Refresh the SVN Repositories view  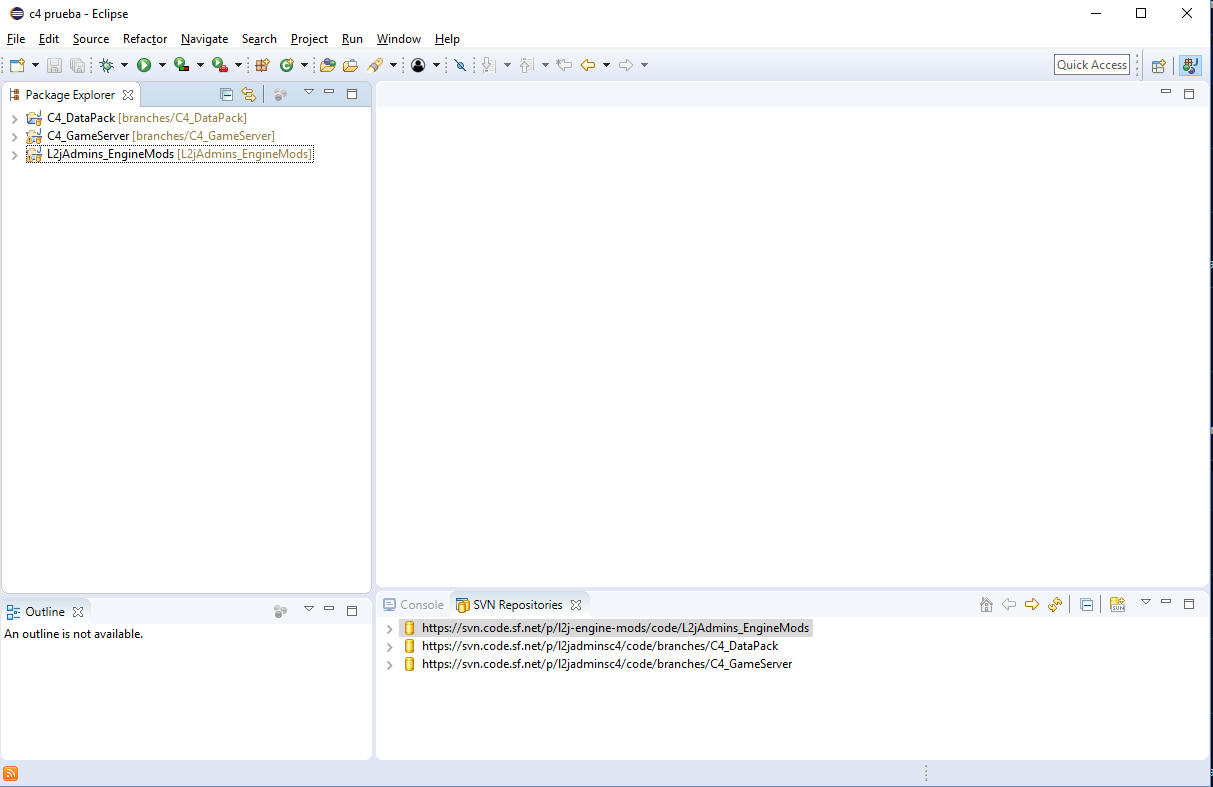tap(1054, 604)
